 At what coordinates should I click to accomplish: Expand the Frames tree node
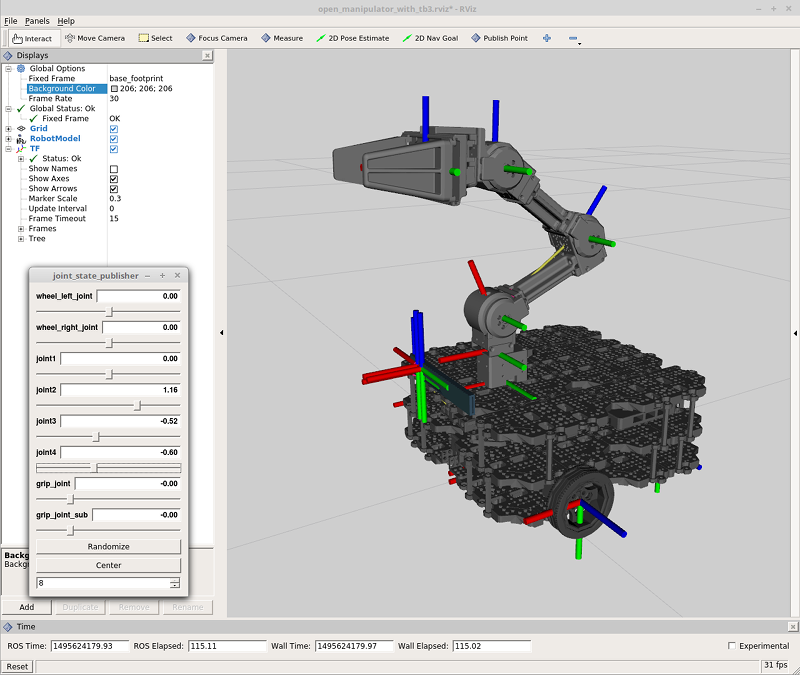pos(21,229)
